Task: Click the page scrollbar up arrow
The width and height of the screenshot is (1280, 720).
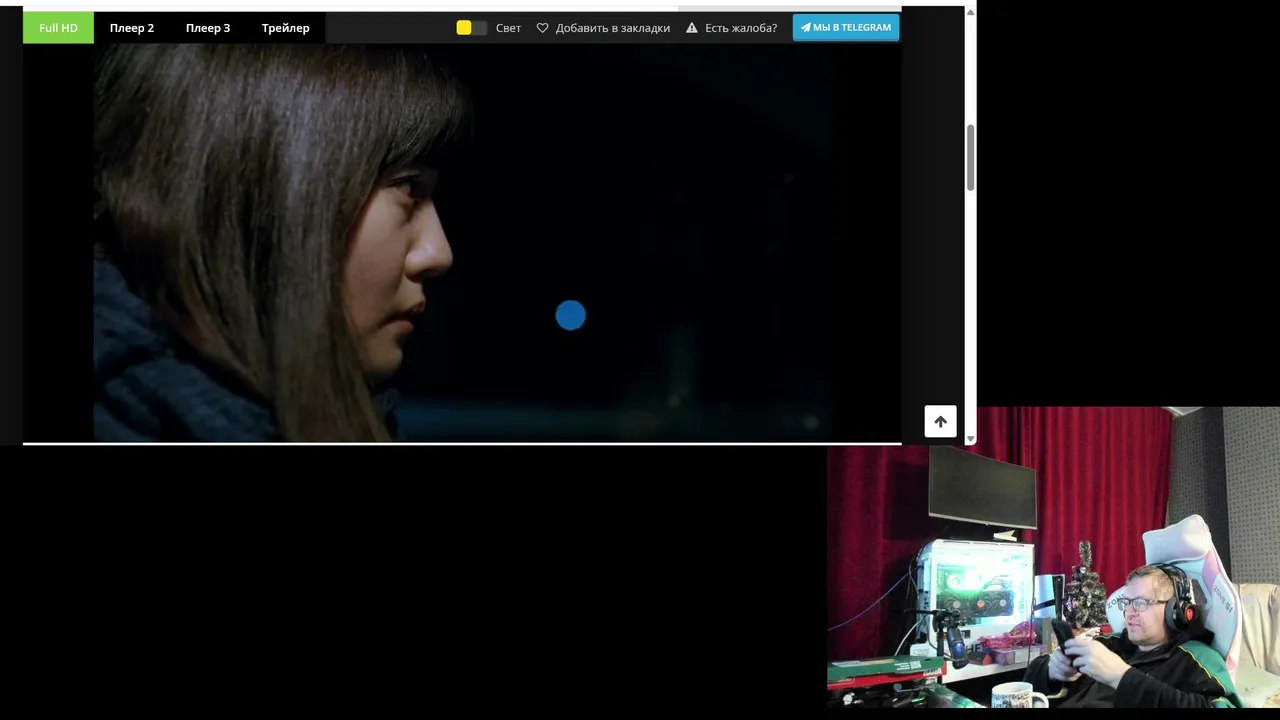Action: click(970, 13)
